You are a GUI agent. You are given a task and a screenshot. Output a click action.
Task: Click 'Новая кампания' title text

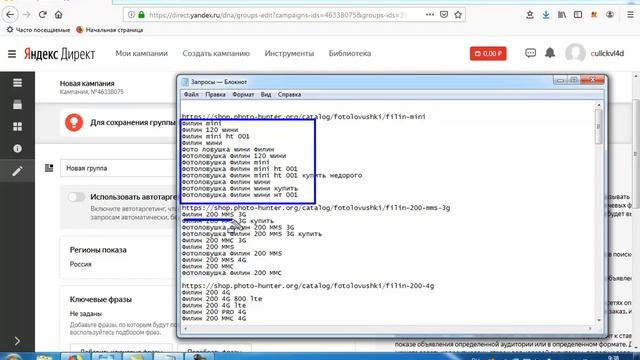(87, 83)
